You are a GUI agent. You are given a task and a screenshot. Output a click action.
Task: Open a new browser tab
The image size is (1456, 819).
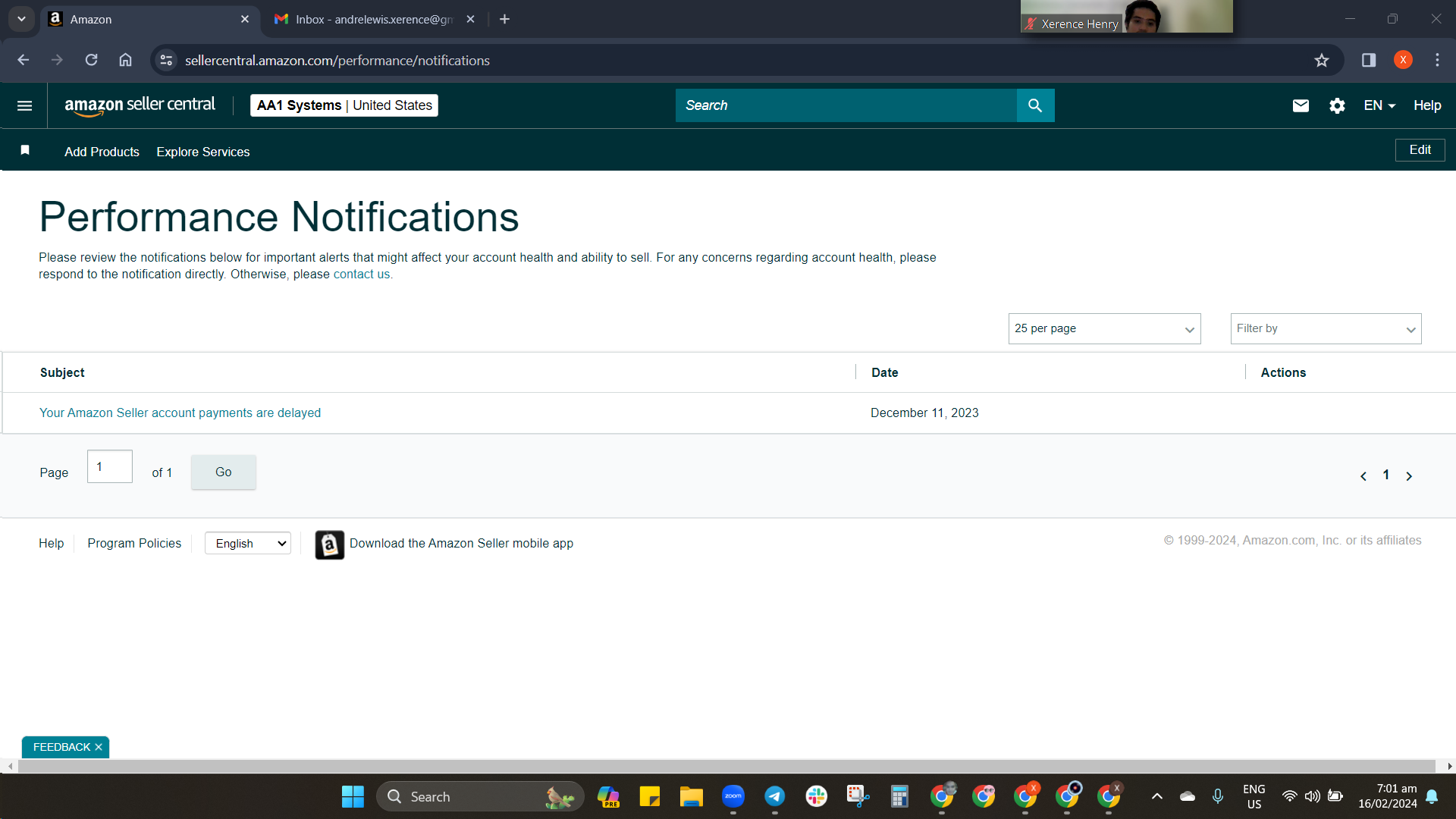(x=505, y=19)
